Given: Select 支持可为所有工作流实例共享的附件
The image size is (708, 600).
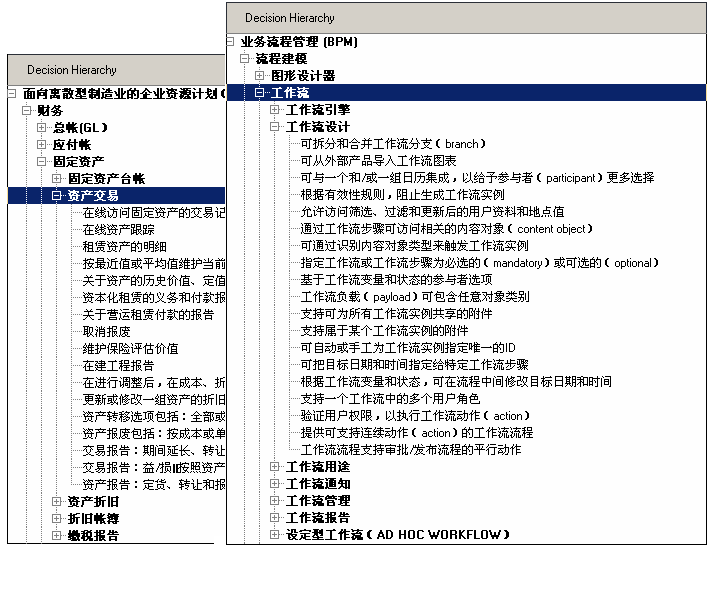Looking at the screenshot, I should tap(396, 314).
